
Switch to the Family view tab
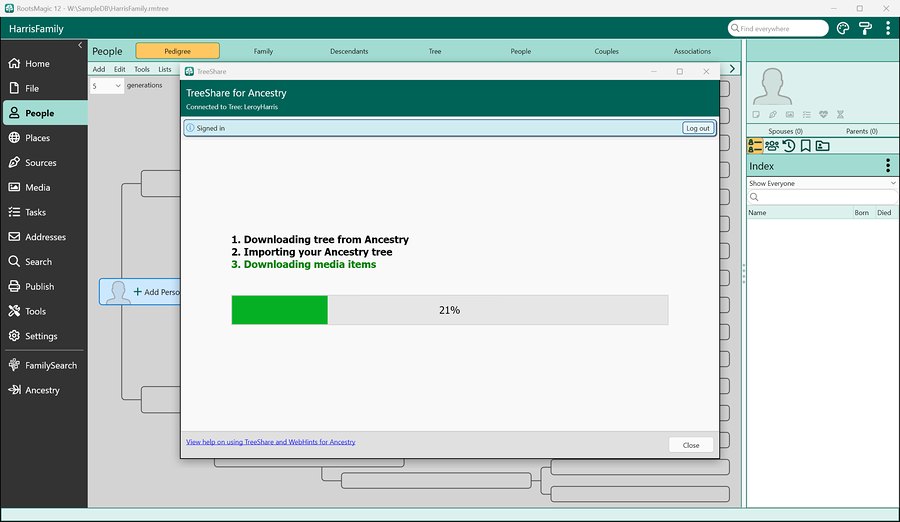point(263,51)
